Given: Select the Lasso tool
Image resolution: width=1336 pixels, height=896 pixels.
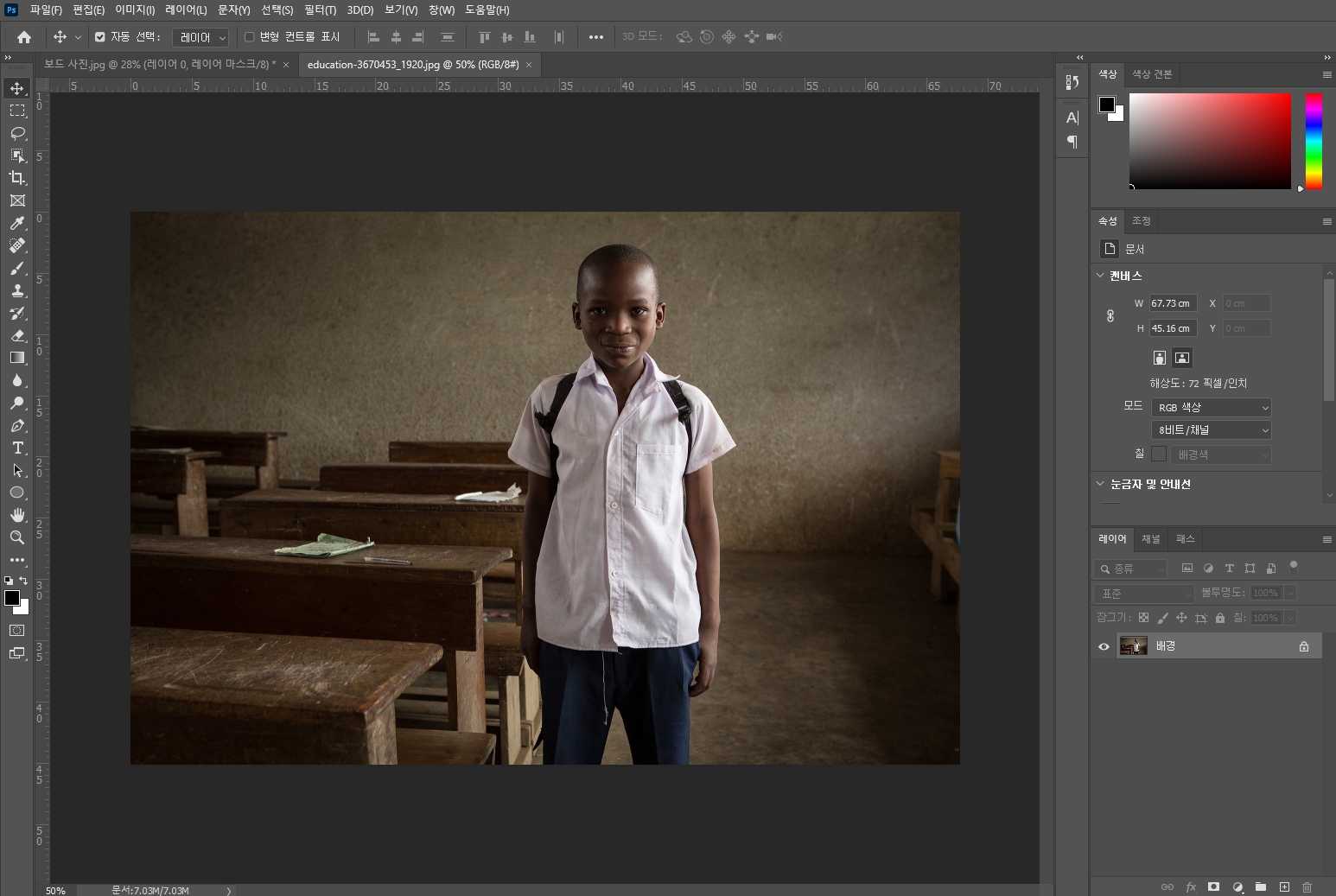Looking at the screenshot, I should pyautogui.click(x=16, y=133).
